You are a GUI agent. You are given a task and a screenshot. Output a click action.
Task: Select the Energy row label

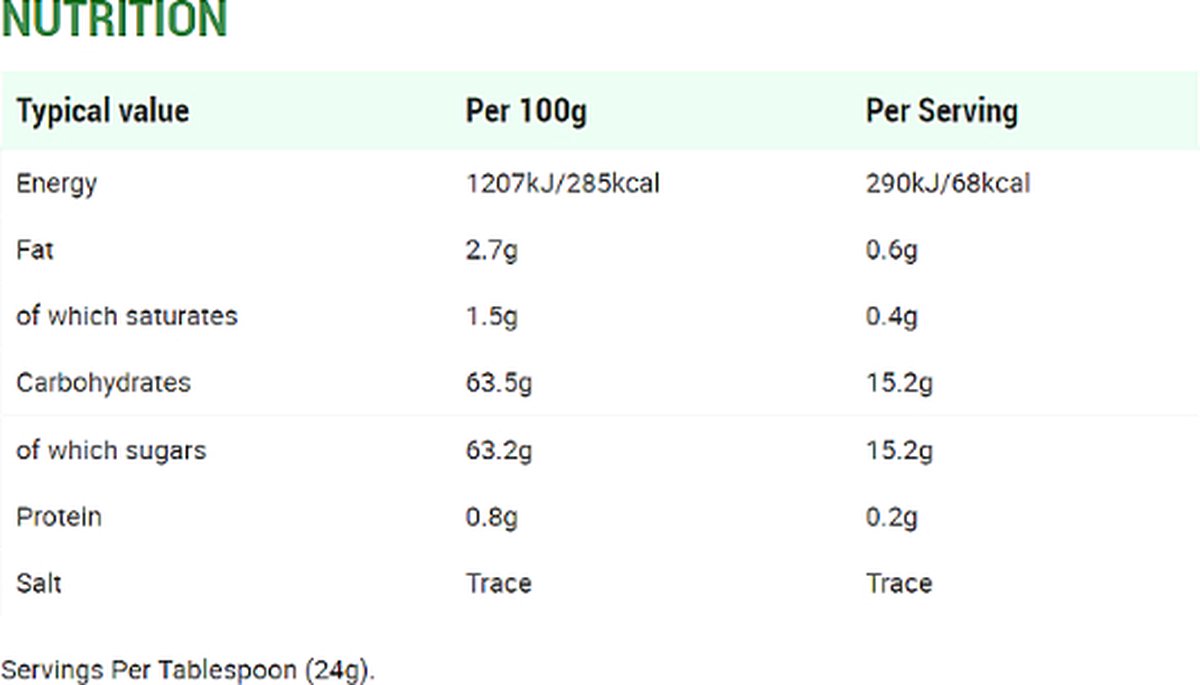pyautogui.click(x=56, y=183)
